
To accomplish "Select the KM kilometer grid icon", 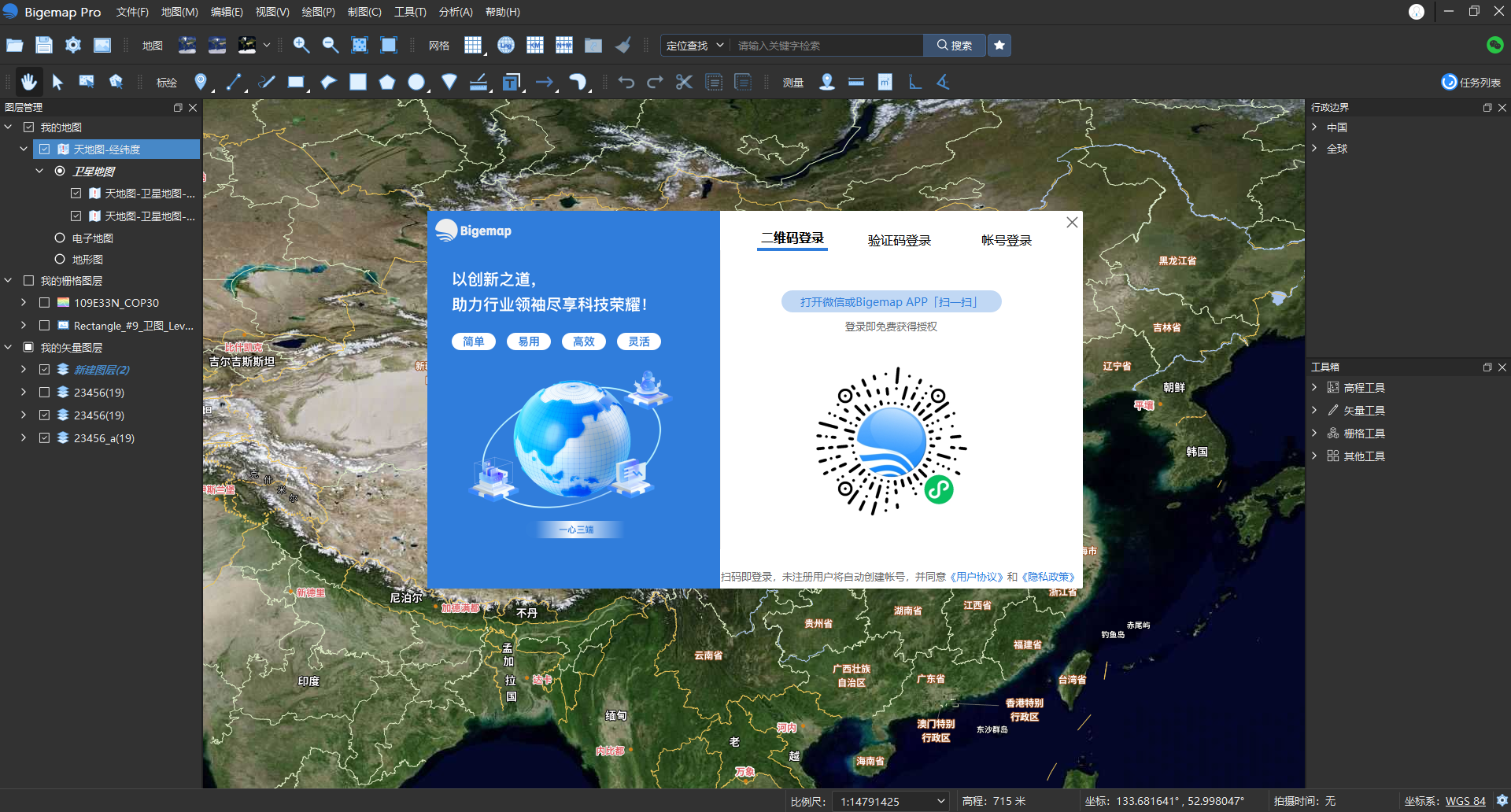I will click(x=535, y=46).
